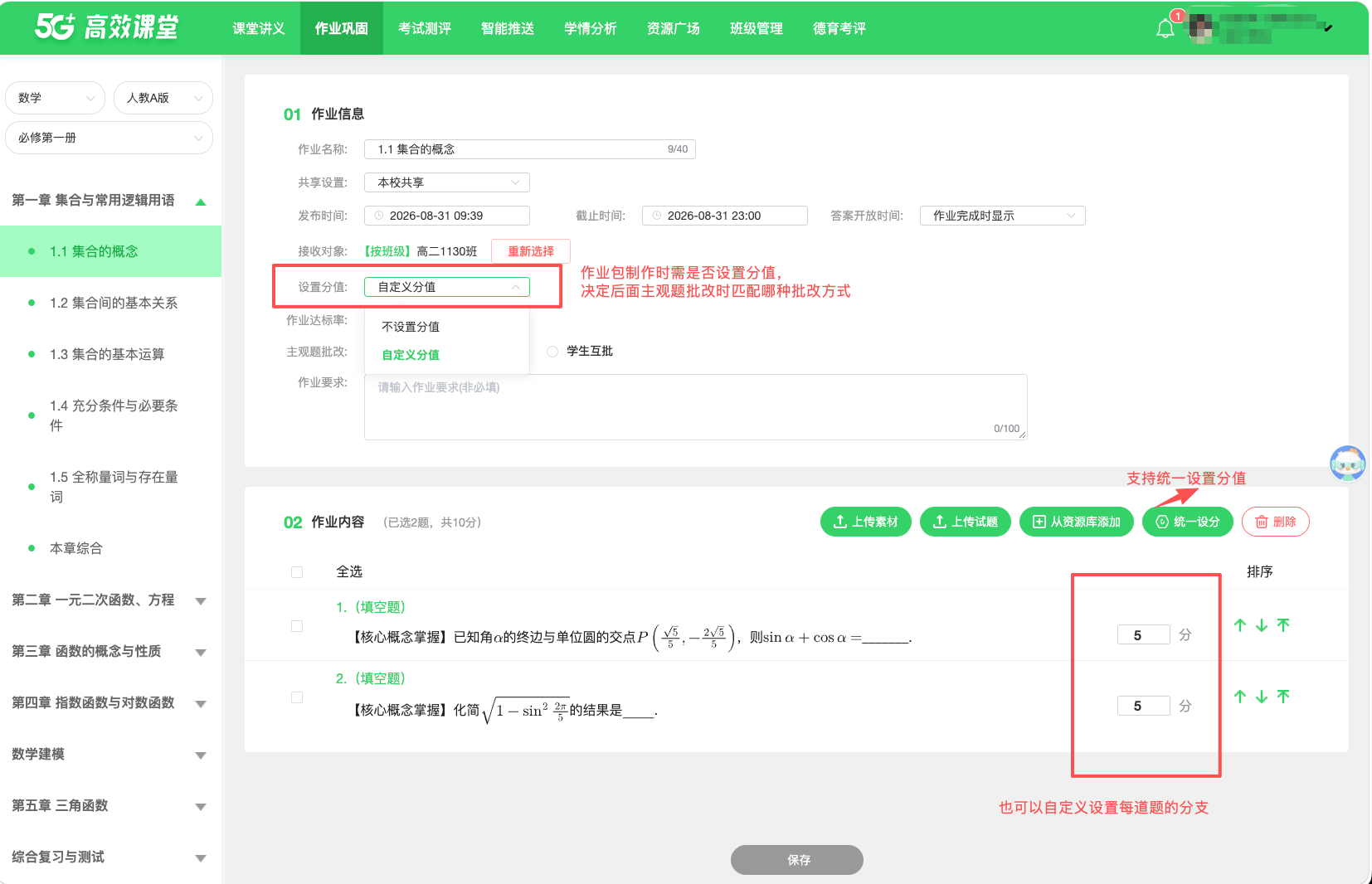The image size is (1372, 884).
Task: Edit score field for question 2
Action: coord(1144,707)
